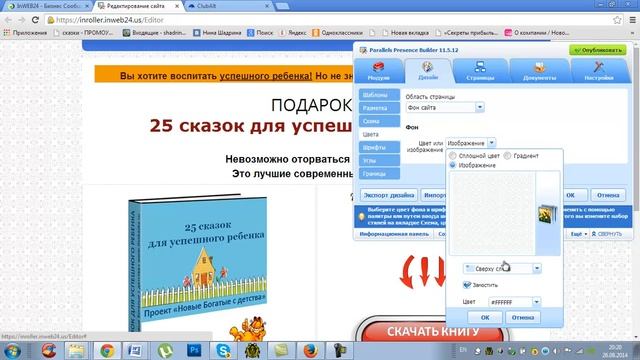Click the background image preview thumbnail
This screenshot has height=360, width=640.
[x=492, y=213]
